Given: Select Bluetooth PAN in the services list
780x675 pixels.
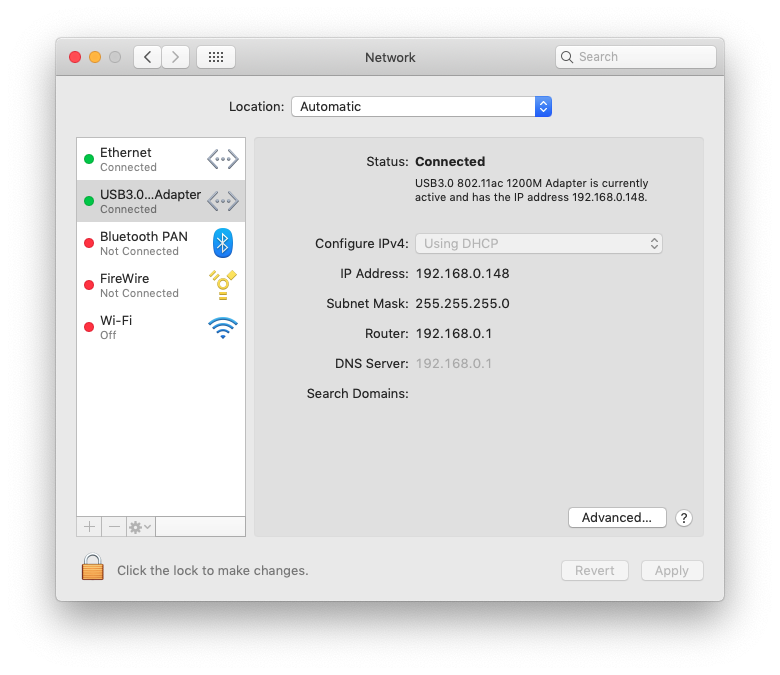Looking at the screenshot, I should click(x=161, y=243).
